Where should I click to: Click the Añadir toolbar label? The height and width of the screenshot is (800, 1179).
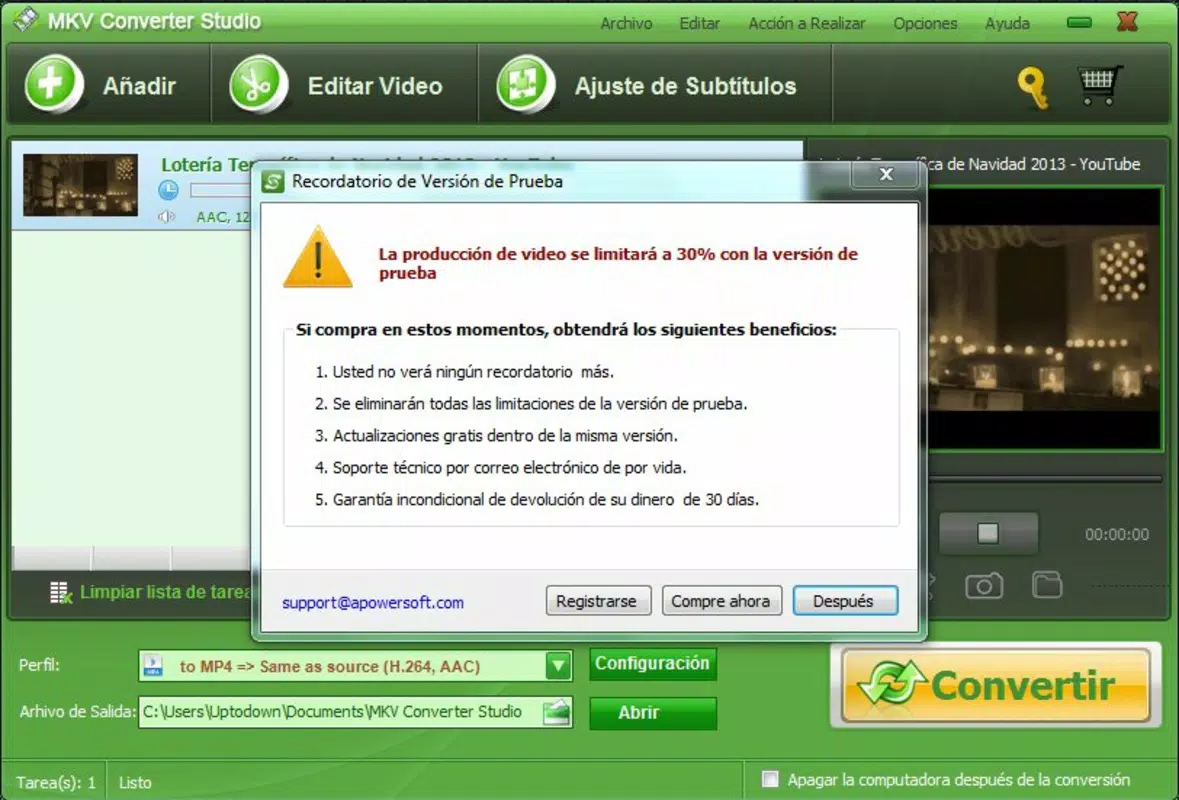pos(139,86)
